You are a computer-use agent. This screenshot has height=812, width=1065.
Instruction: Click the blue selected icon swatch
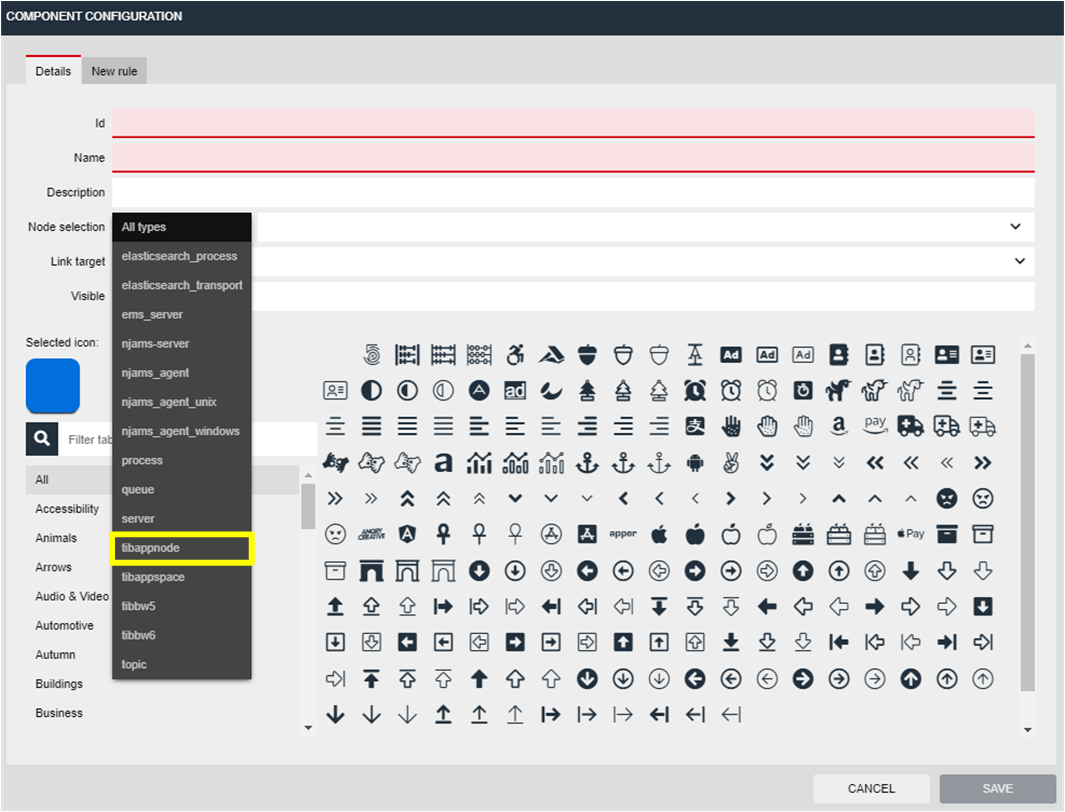[53, 386]
